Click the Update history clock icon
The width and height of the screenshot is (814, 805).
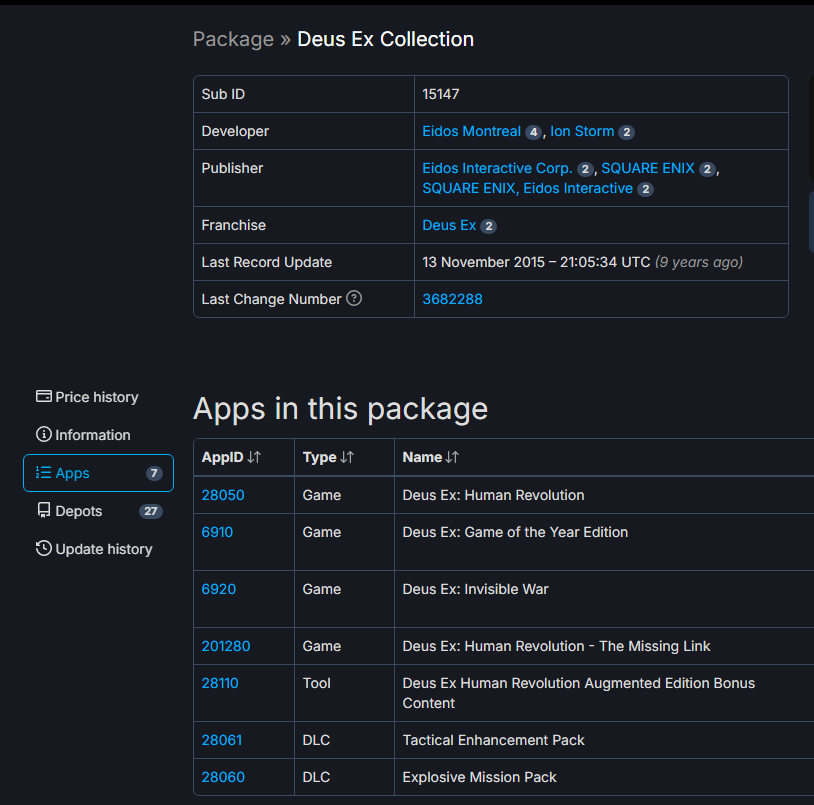(44, 549)
